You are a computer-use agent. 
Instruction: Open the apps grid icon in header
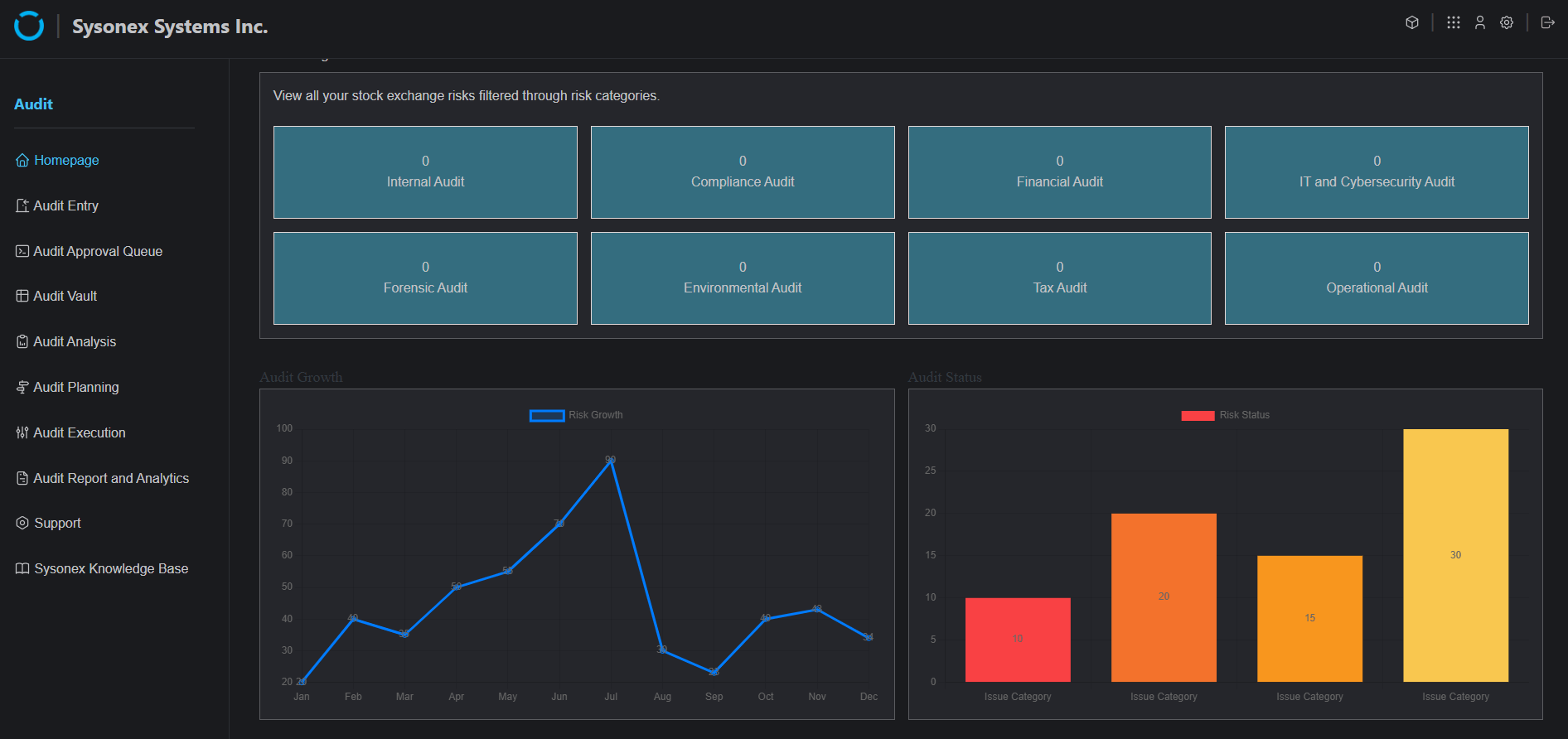1453,22
